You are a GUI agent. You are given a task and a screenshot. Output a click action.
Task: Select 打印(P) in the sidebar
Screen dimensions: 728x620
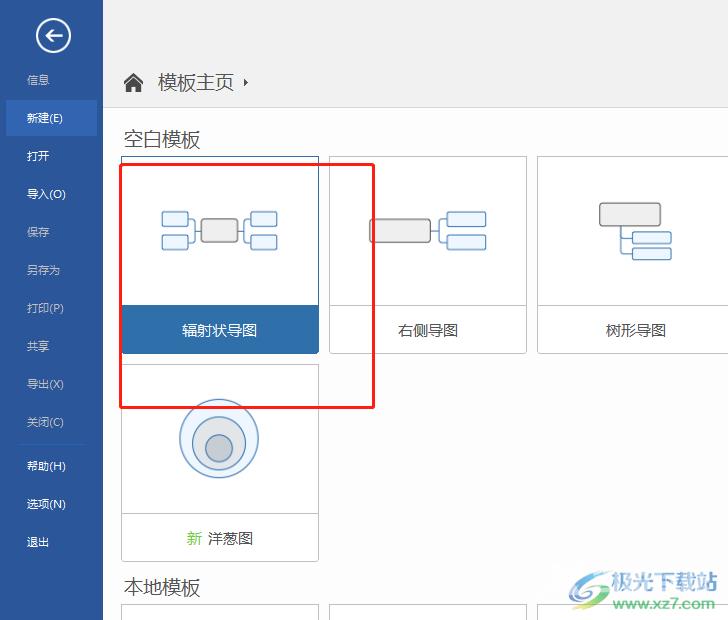click(x=45, y=308)
